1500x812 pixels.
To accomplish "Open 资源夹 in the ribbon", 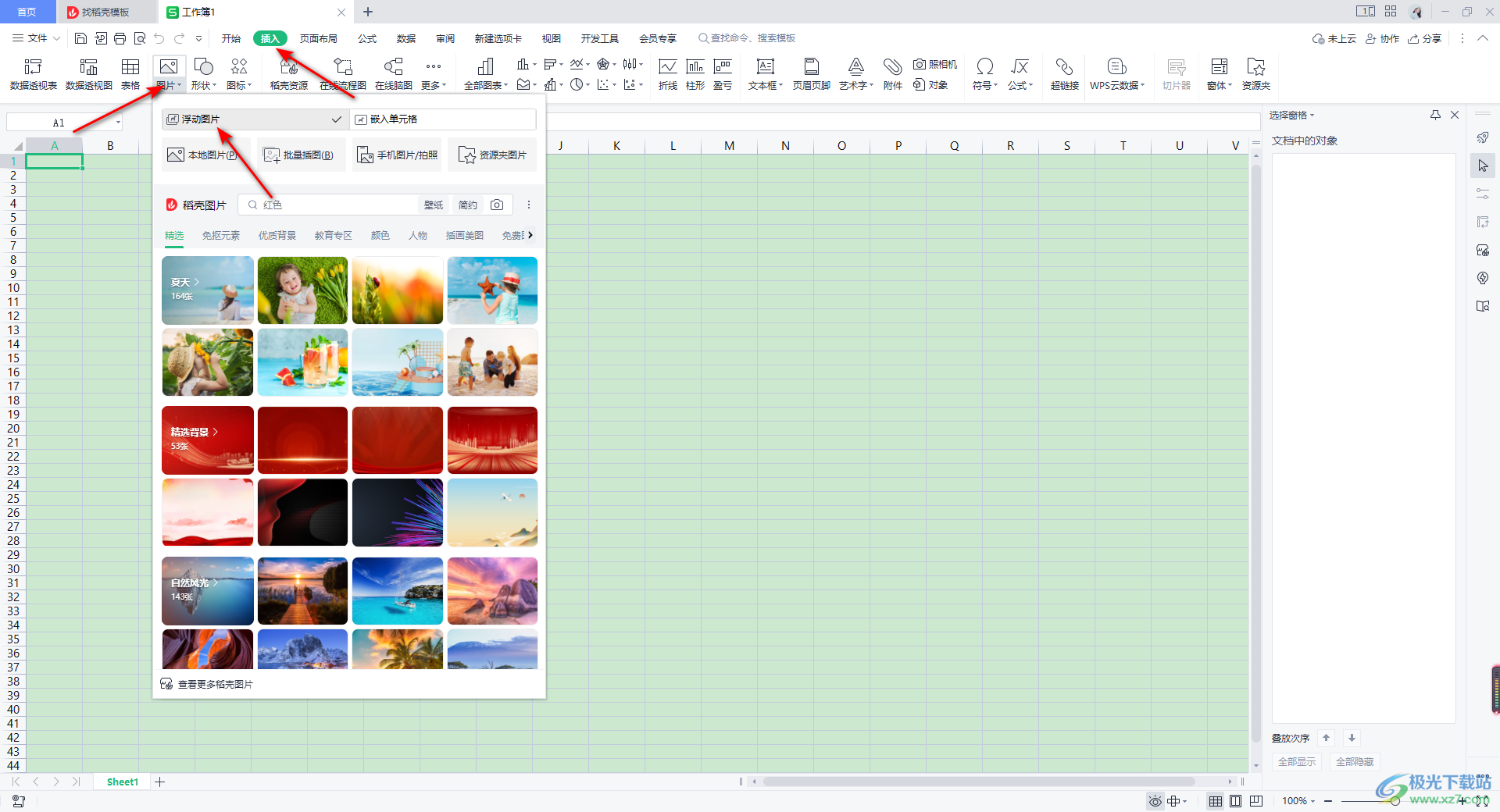I will pyautogui.click(x=1256, y=74).
